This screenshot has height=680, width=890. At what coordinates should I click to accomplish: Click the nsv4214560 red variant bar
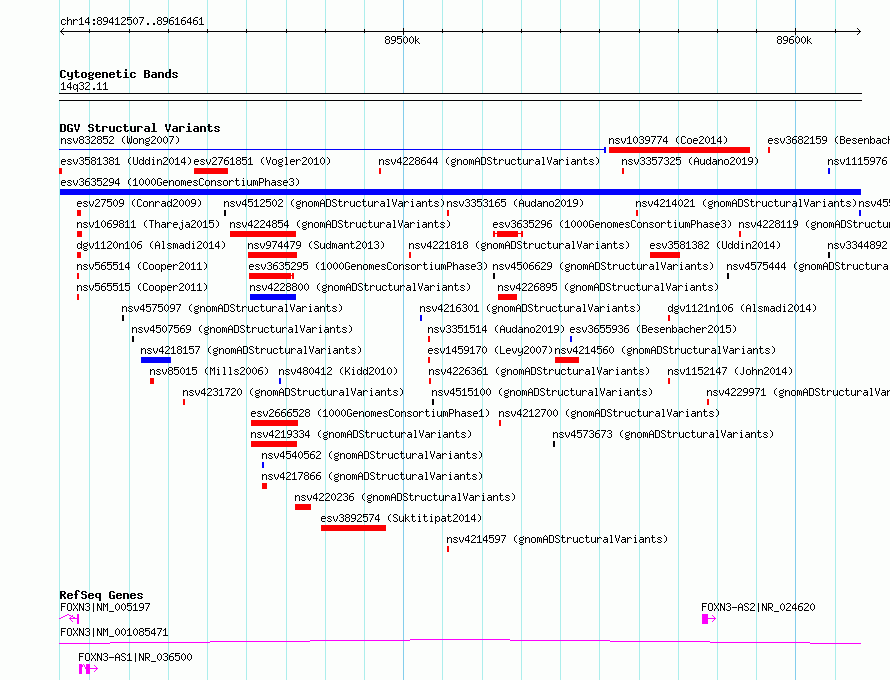click(566, 360)
